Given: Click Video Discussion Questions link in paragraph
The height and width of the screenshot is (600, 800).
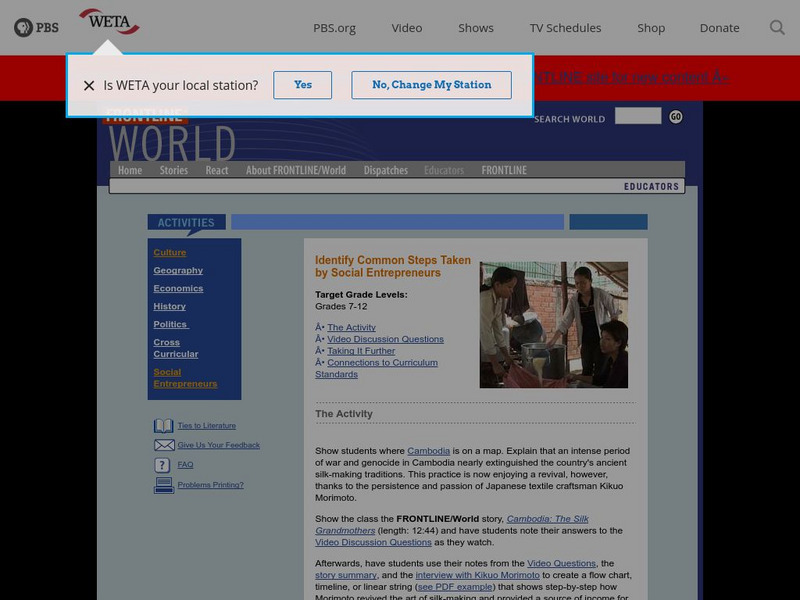Looking at the screenshot, I should click(x=373, y=542).
